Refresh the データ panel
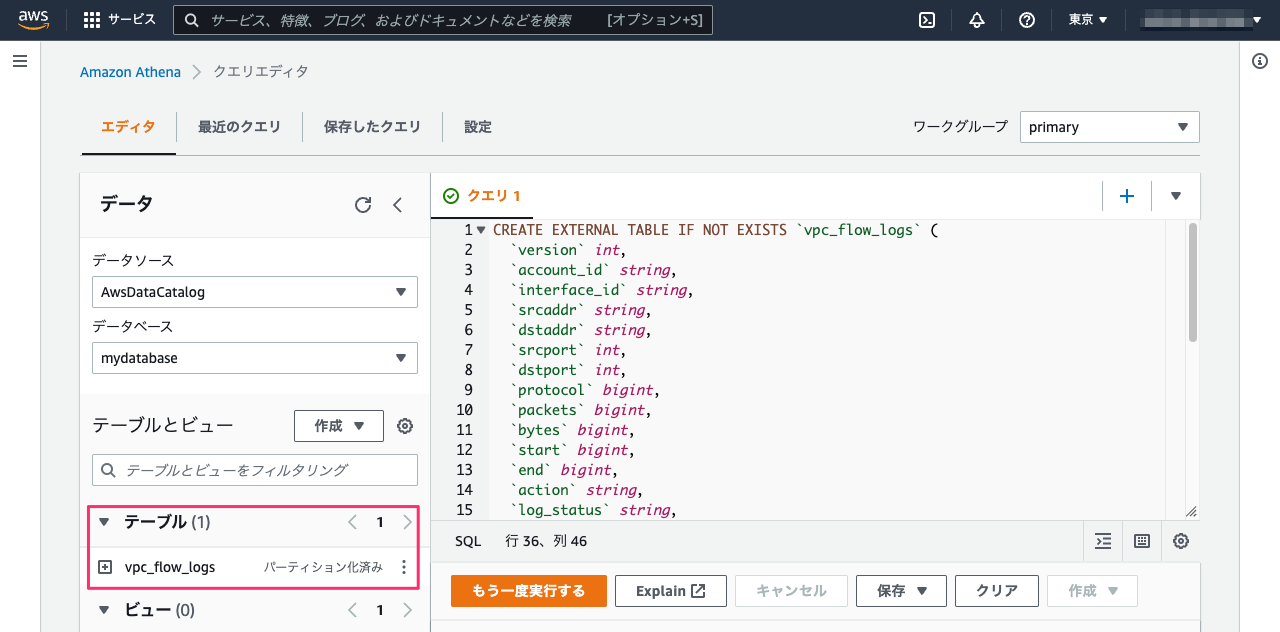 pos(363,205)
